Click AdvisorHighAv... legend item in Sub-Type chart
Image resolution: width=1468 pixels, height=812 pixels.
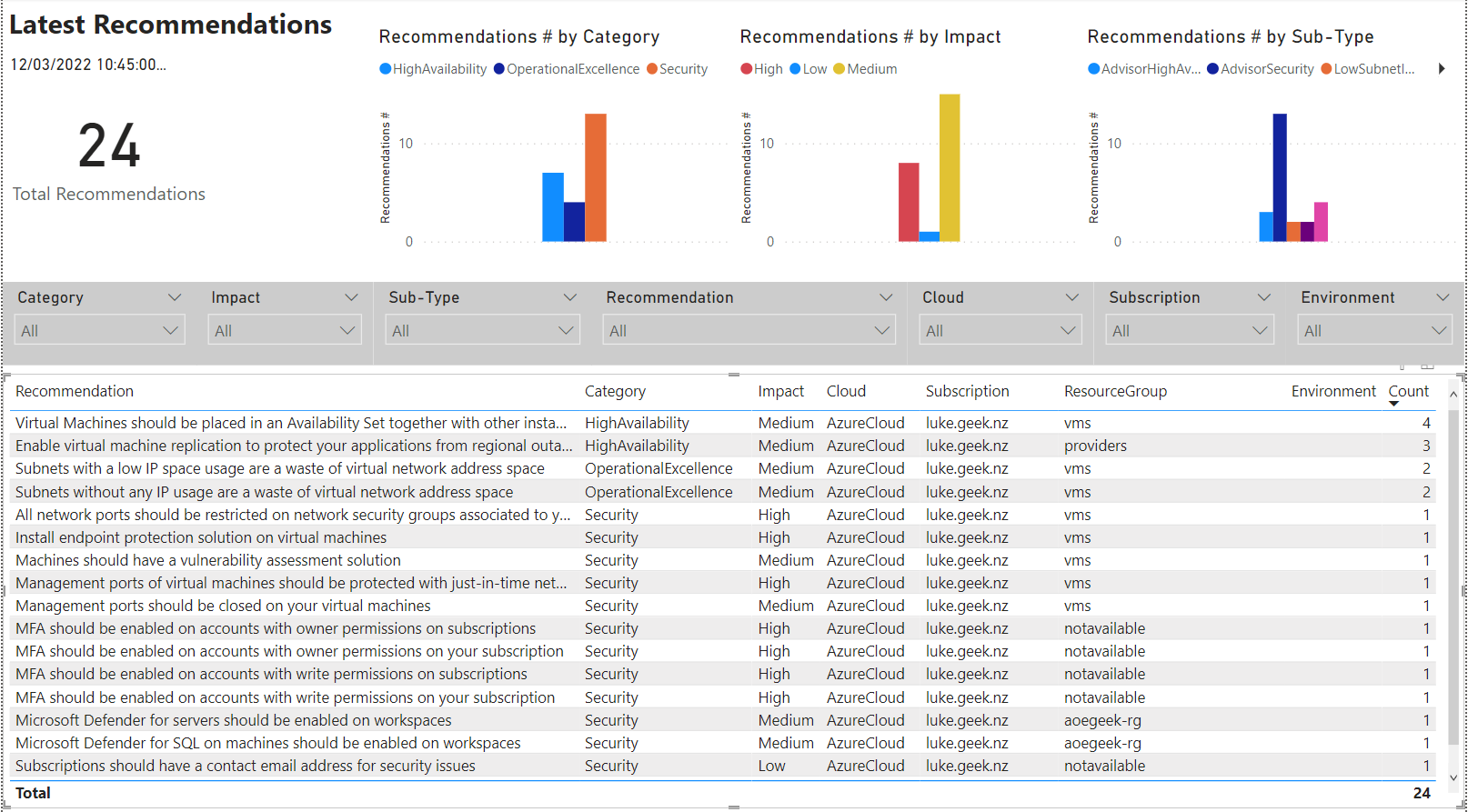[x=1144, y=69]
